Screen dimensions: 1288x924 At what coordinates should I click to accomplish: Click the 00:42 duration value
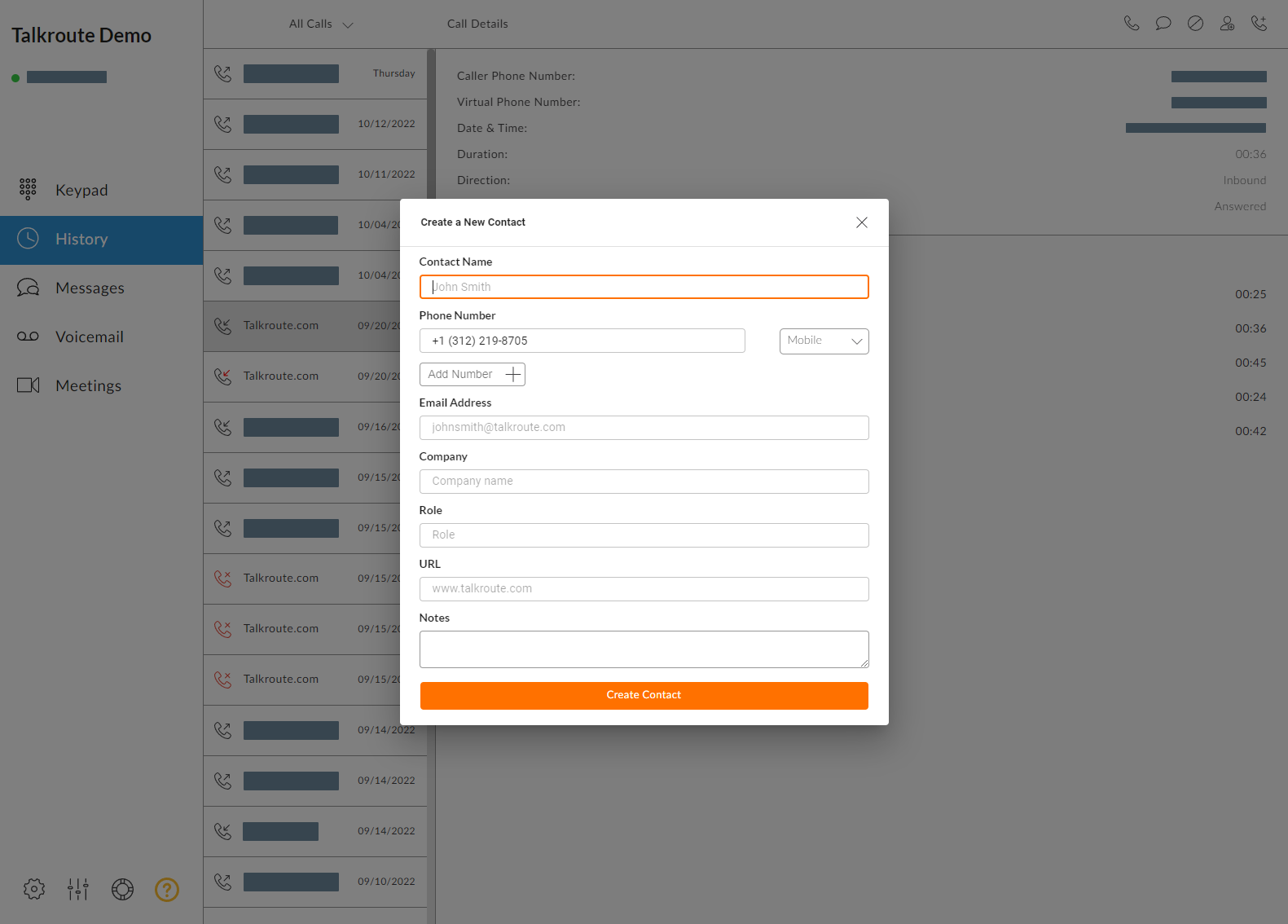click(1251, 432)
